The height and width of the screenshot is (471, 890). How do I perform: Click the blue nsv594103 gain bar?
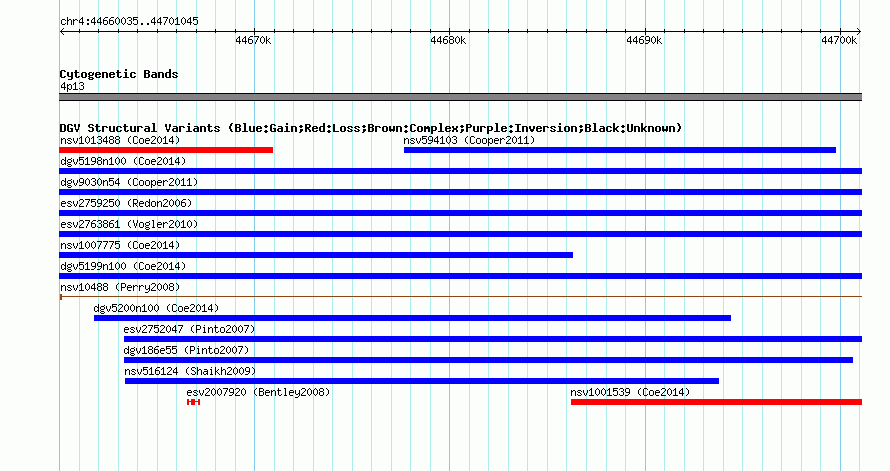click(620, 150)
